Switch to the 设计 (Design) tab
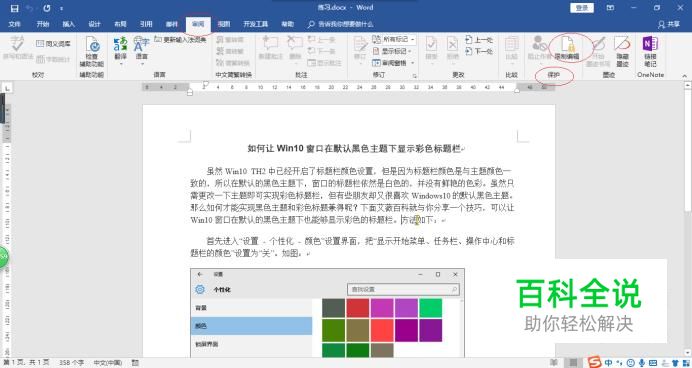 [x=94, y=24]
